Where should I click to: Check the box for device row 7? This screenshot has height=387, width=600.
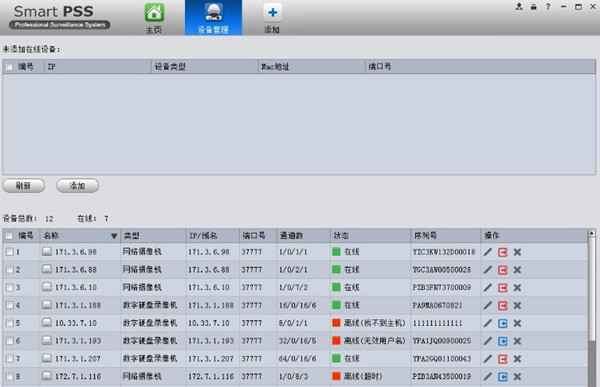pyautogui.click(x=10, y=359)
